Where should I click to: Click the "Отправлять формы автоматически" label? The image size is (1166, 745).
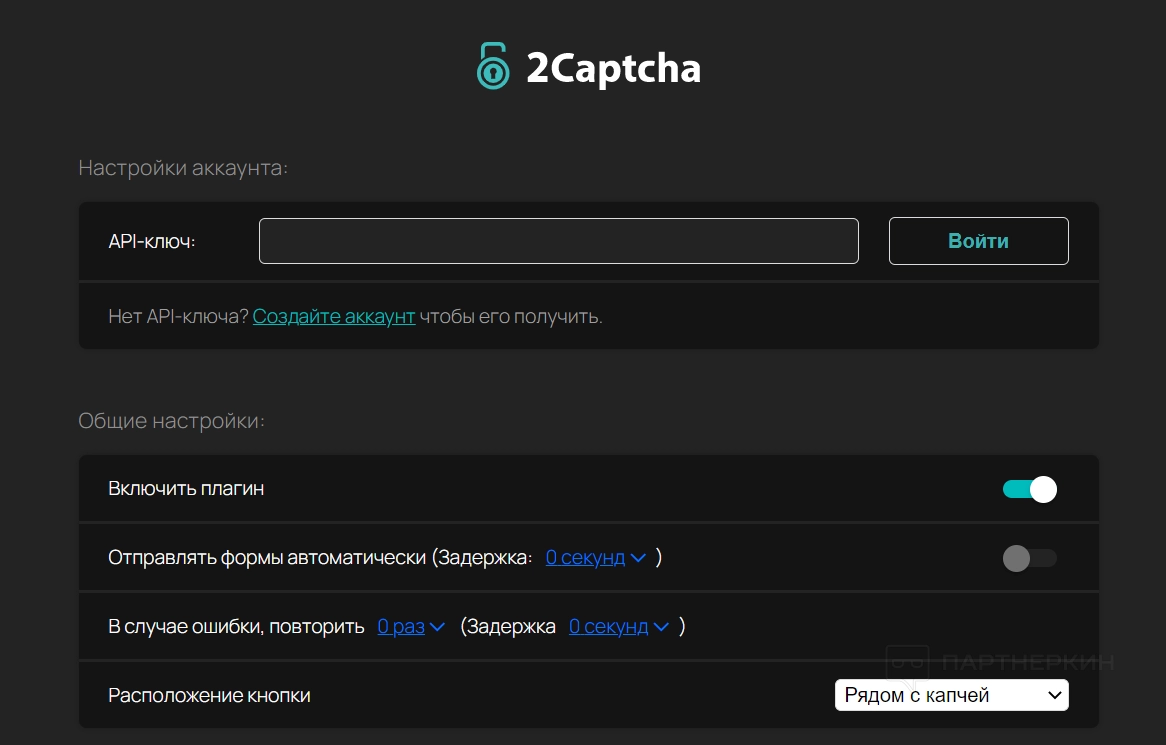pos(267,558)
